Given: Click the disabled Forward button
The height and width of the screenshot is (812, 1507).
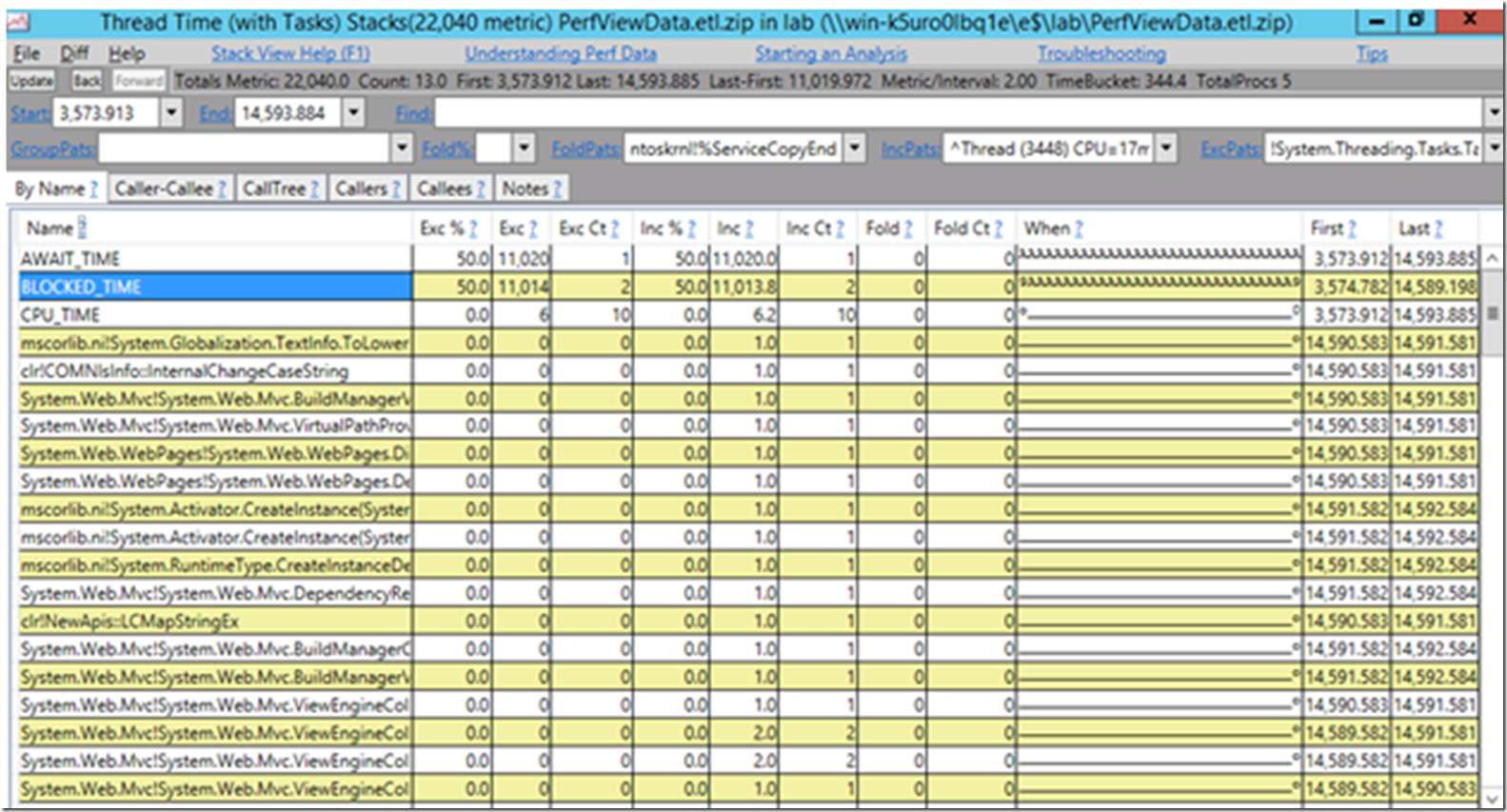Looking at the screenshot, I should pos(139,81).
